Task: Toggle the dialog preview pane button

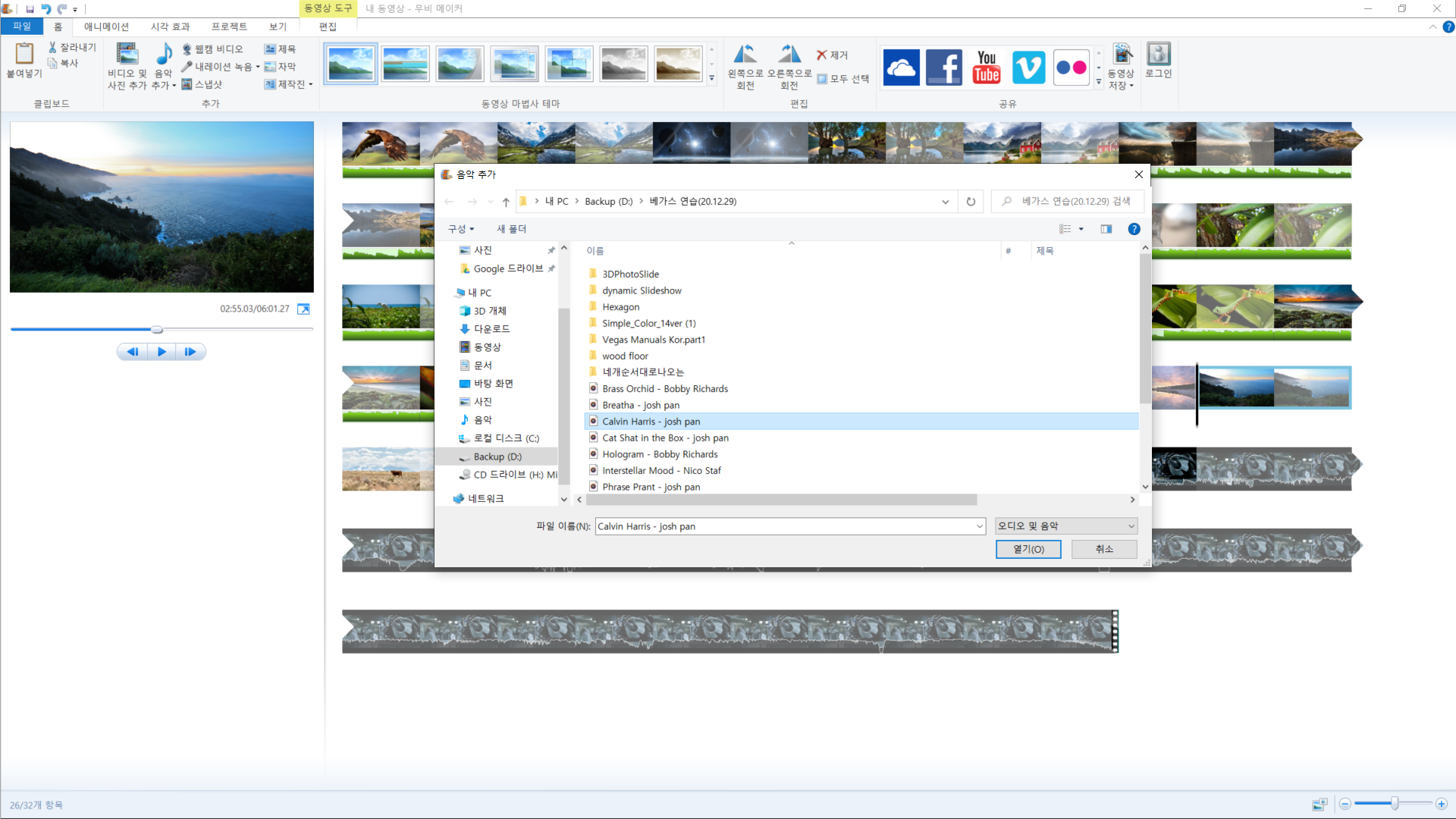Action: (x=1106, y=229)
